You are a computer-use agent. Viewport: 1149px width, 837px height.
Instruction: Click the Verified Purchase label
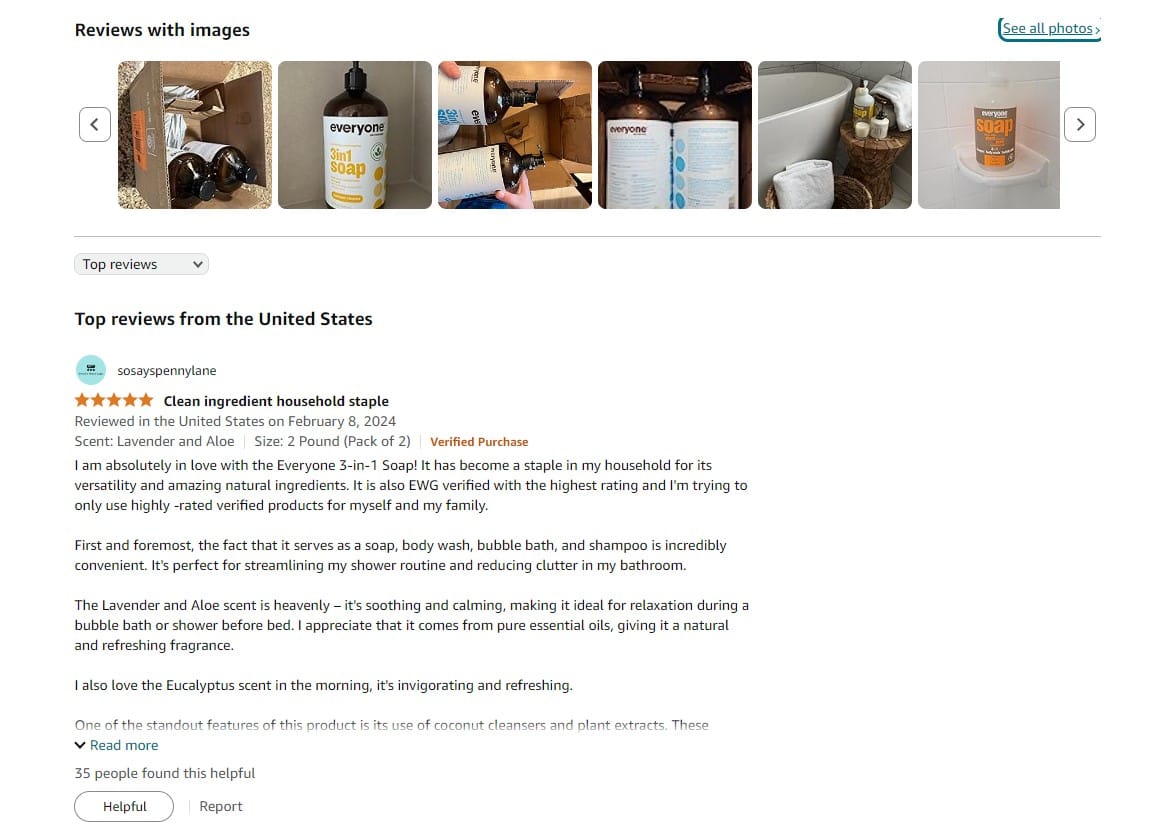479,442
